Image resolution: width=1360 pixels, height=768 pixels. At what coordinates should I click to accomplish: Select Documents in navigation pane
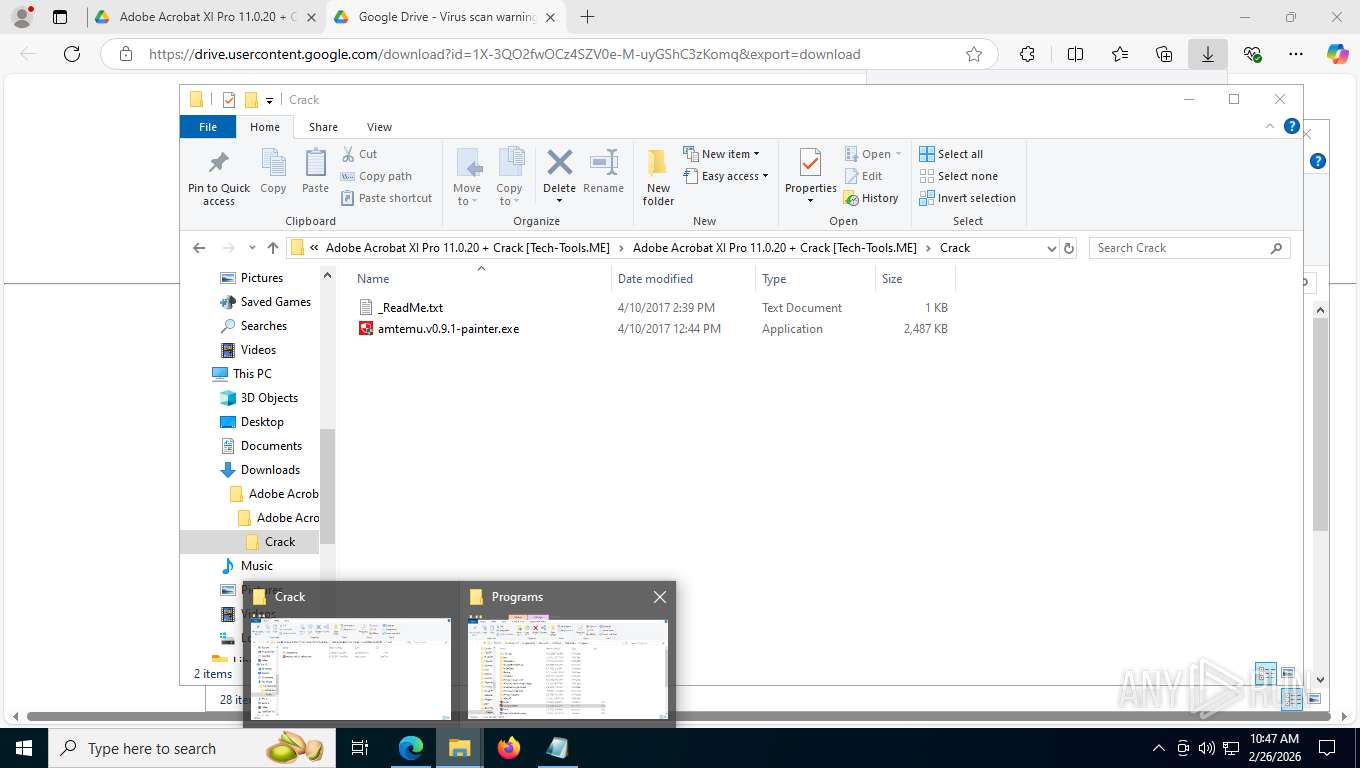(x=271, y=446)
